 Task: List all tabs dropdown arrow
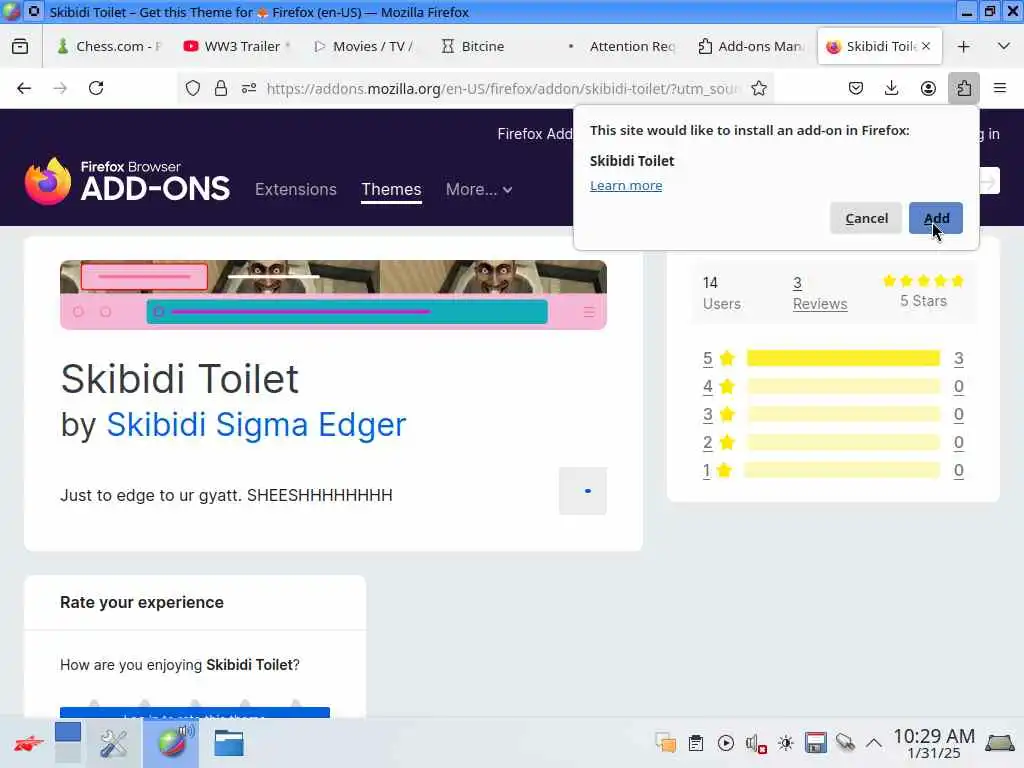pyautogui.click(x=1004, y=46)
